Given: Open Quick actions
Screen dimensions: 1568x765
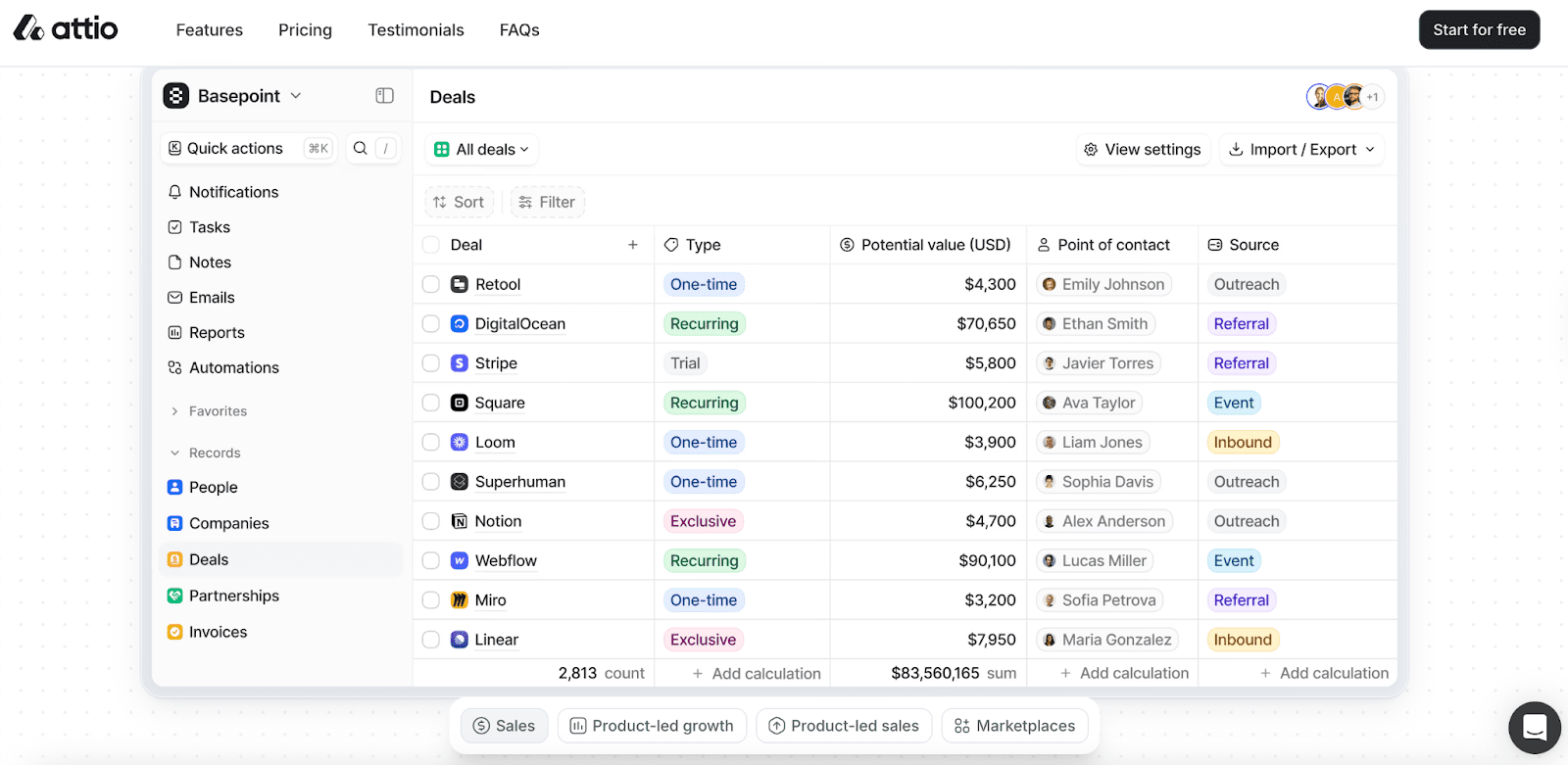Looking at the screenshot, I should tap(249, 148).
